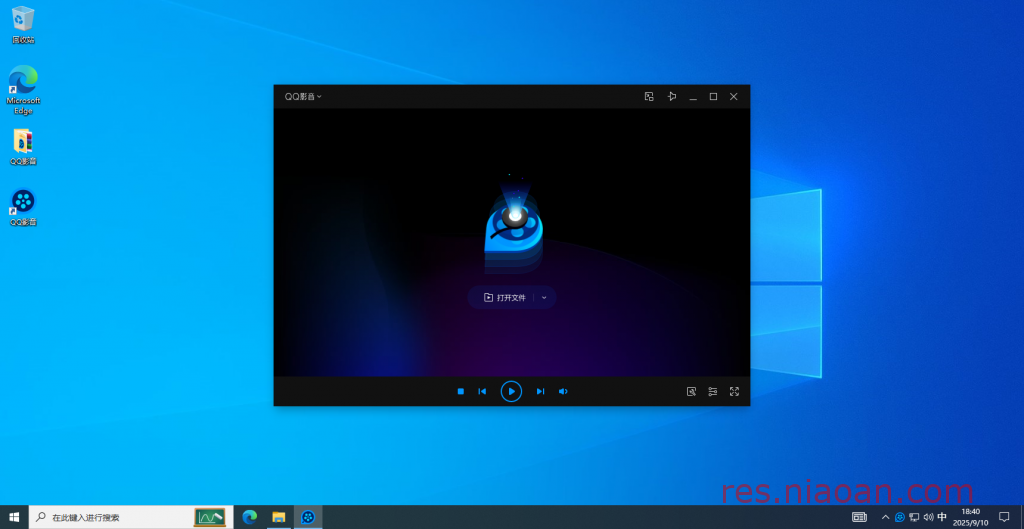Click the 打开文件 button
The image size is (1024, 529).
505,298
